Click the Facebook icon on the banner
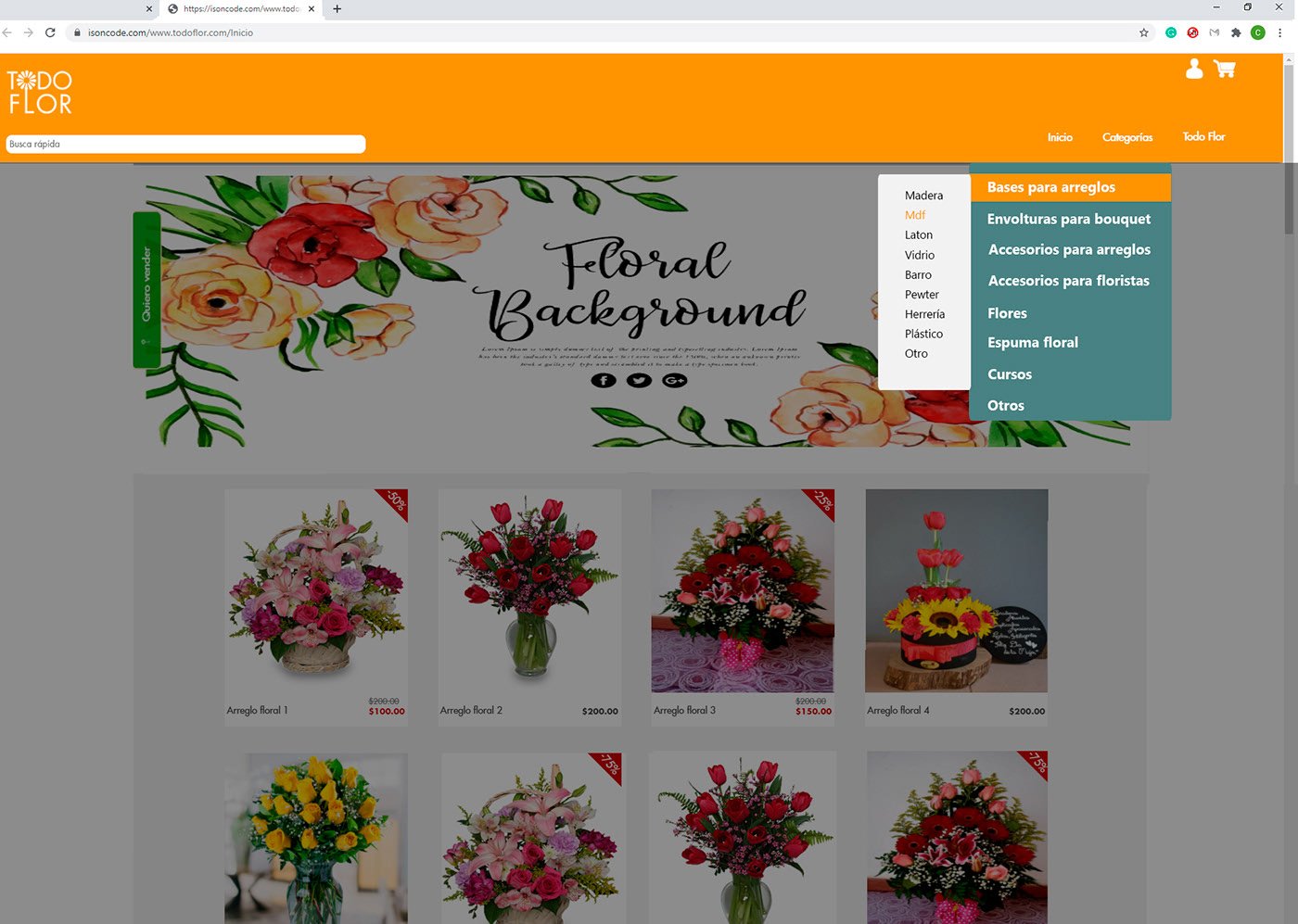Viewport: 1298px width, 924px height. point(604,380)
